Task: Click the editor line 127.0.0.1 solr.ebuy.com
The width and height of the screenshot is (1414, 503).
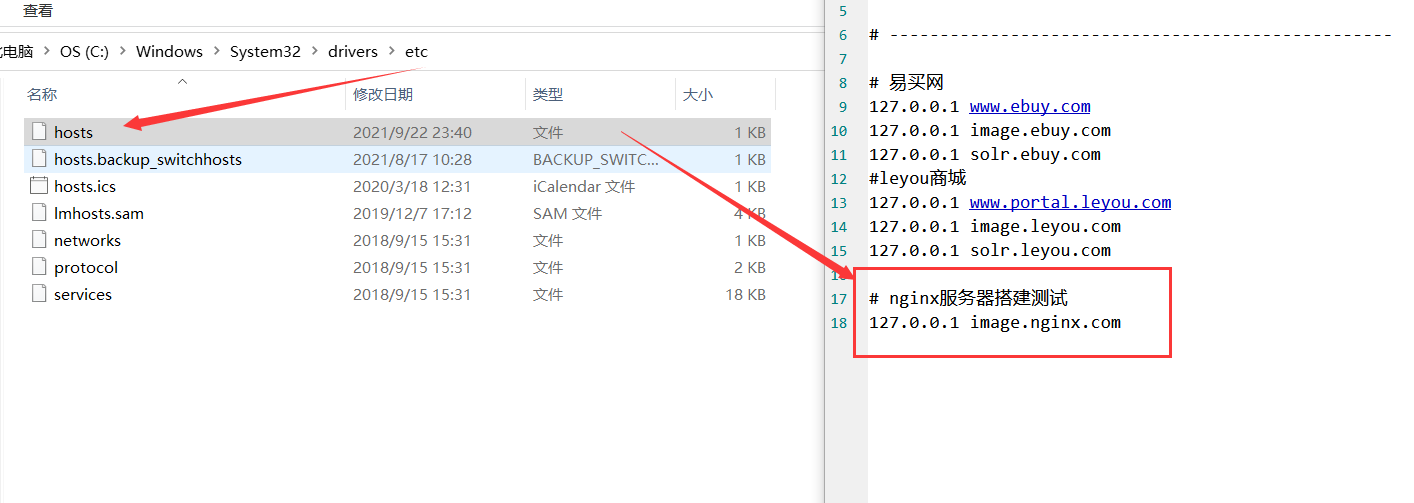Action: point(985,154)
